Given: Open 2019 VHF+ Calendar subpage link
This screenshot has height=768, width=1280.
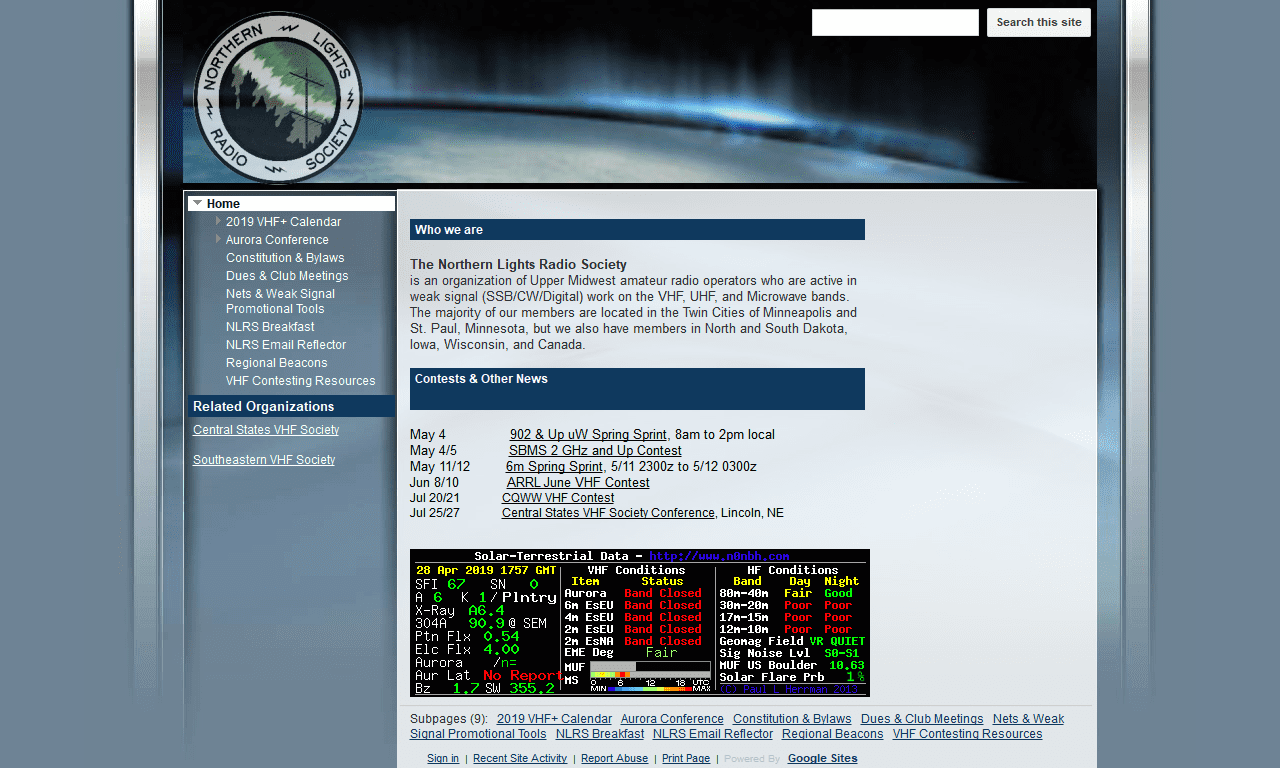Looking at the screenshot, I should (554, 719).
